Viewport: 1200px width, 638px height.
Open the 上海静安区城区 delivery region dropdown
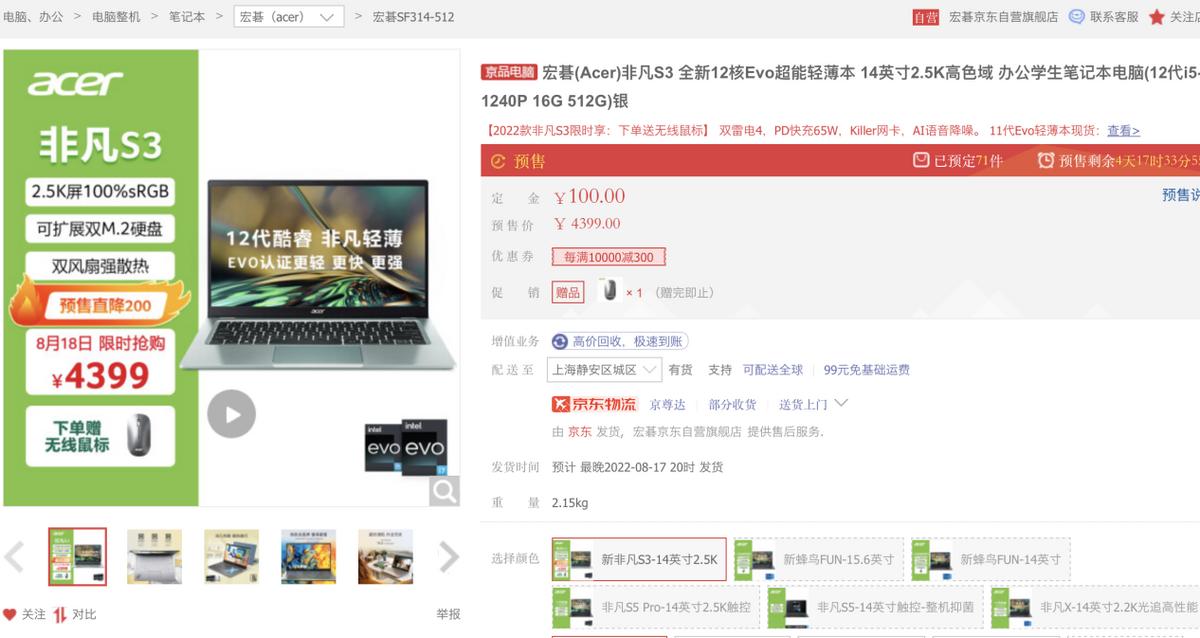[x=604, y=369]
